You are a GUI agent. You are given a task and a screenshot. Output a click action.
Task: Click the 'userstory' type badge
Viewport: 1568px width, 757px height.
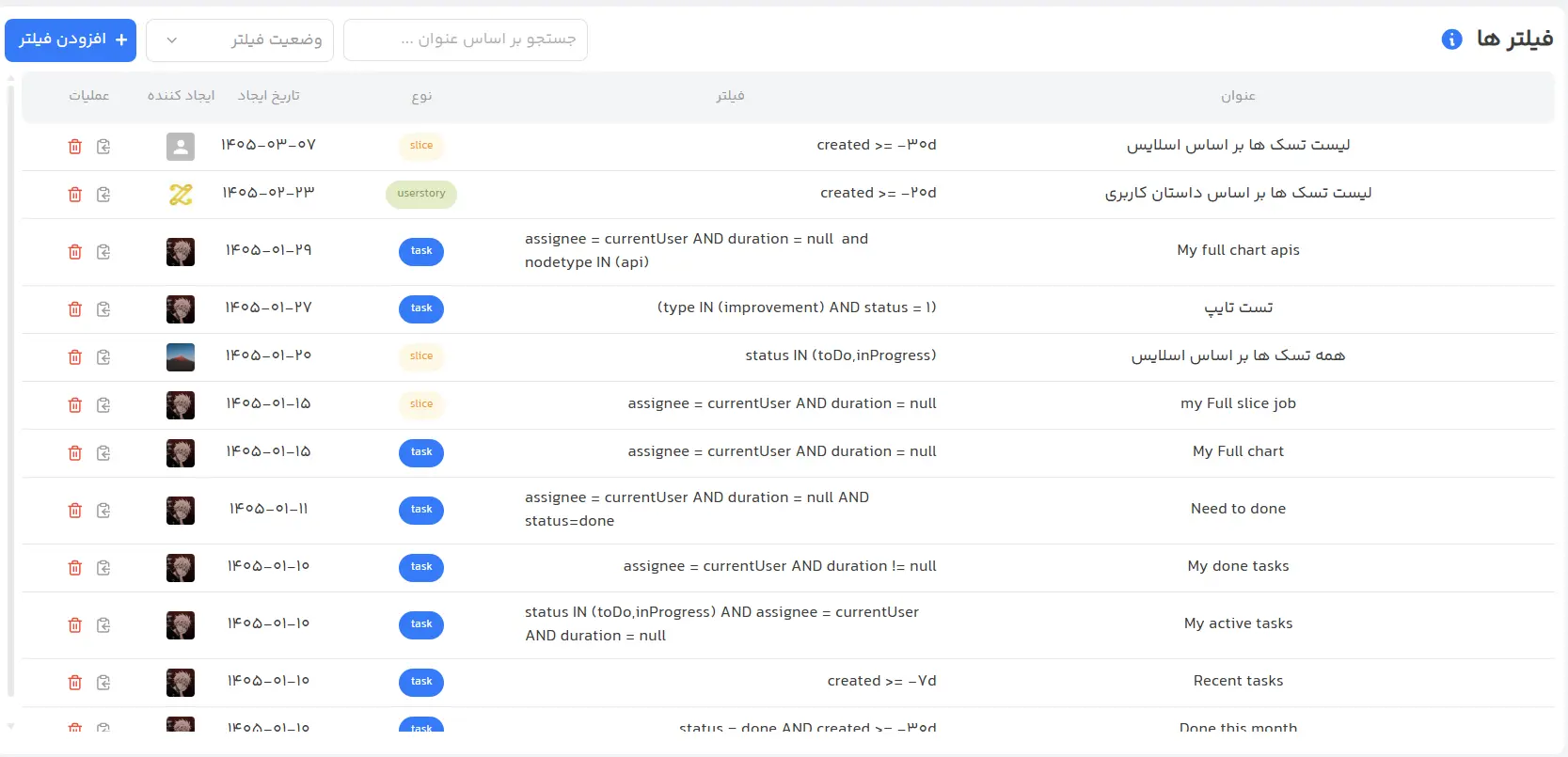(x=421, y=194)
